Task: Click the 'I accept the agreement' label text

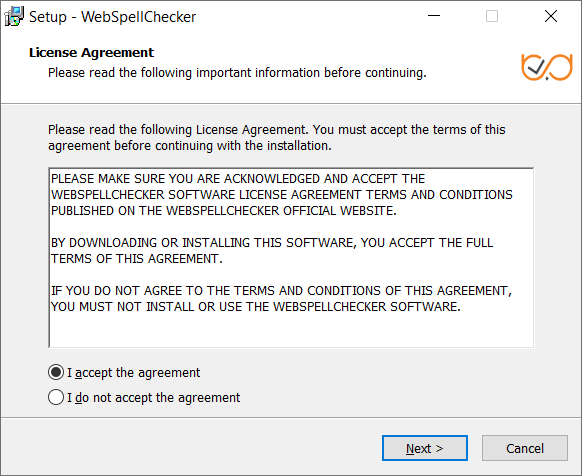Action: pyautogui.click(x=133, y=373)
